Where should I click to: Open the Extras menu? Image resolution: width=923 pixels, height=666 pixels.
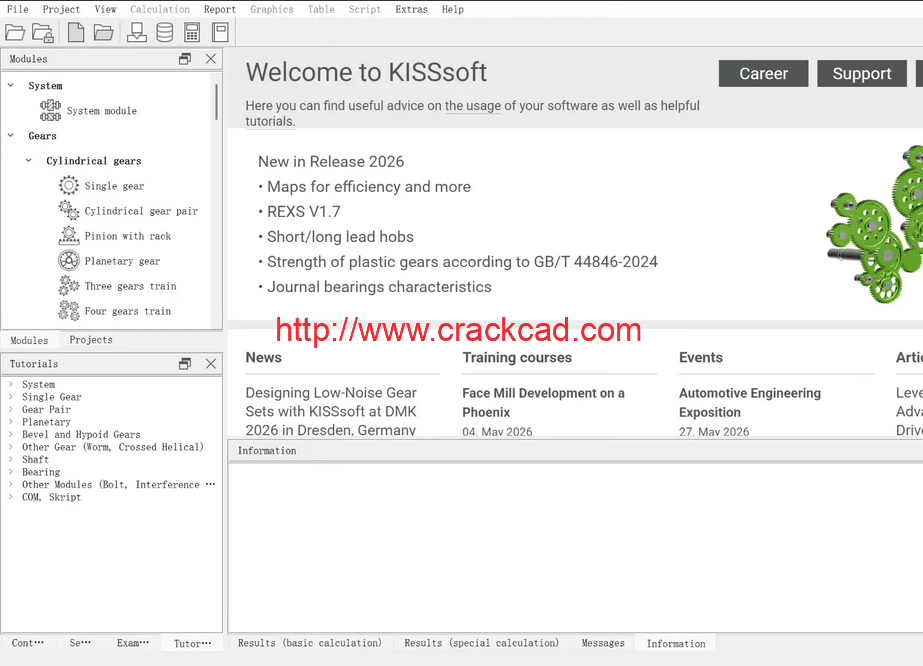(411, 9)
